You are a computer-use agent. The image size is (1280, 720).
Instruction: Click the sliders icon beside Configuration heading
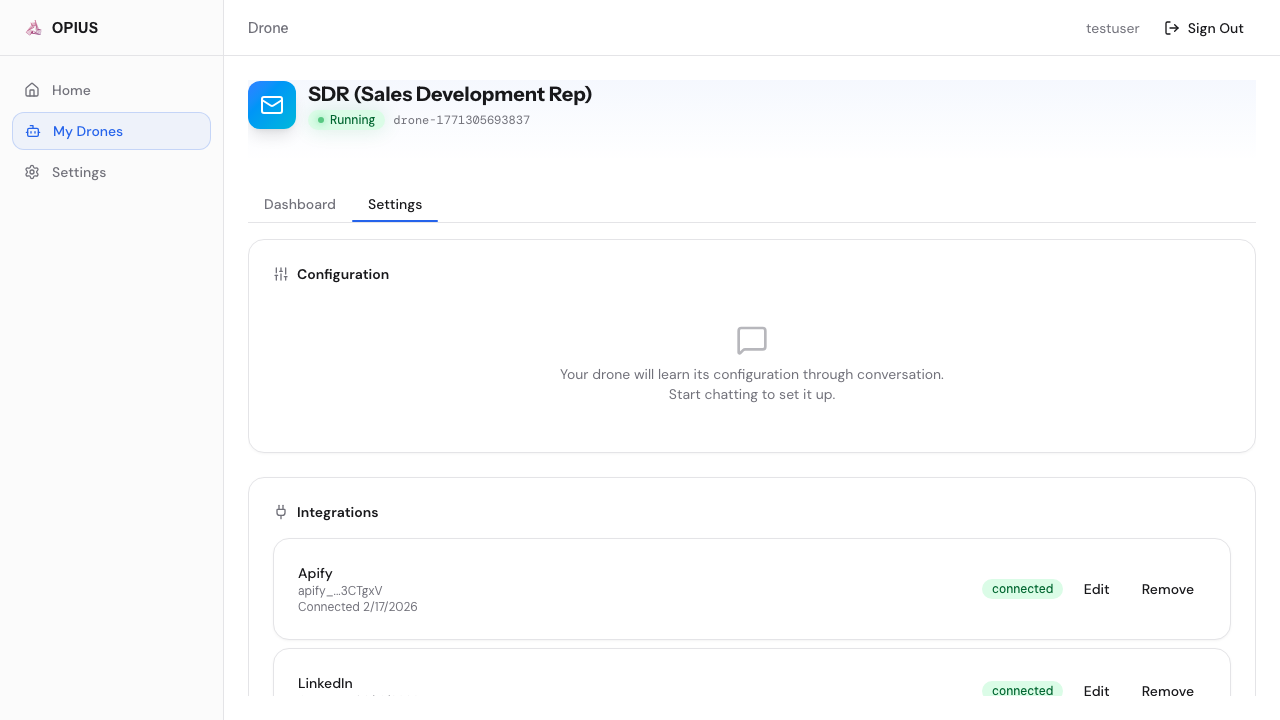pos(280,274)
